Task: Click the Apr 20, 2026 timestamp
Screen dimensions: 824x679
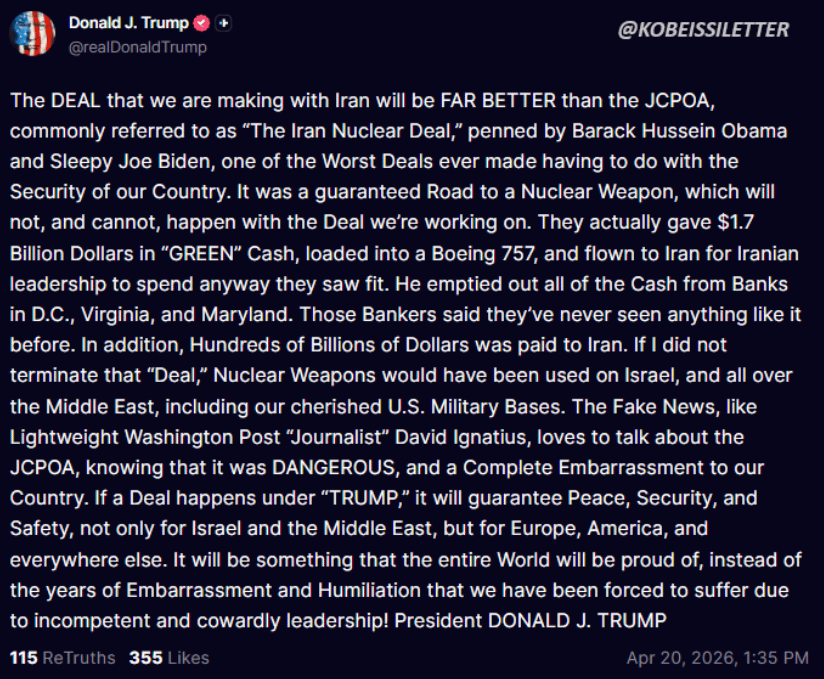Action: [718, 658]
